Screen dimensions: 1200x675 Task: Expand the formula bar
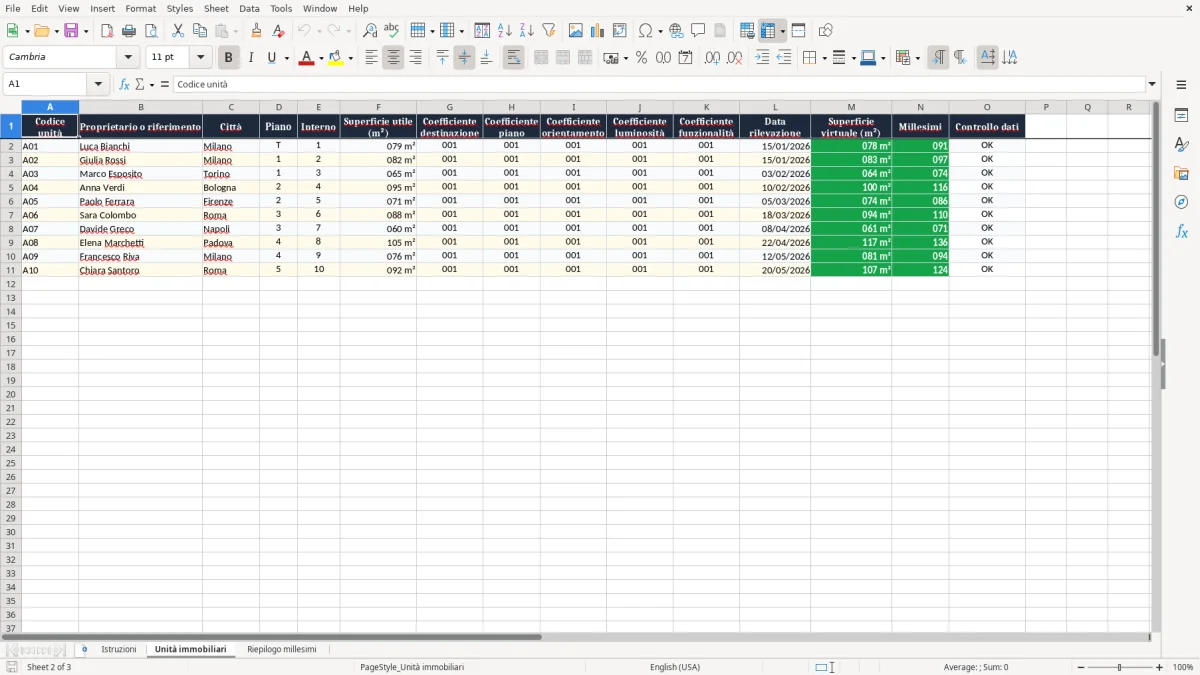[1152, 84]
